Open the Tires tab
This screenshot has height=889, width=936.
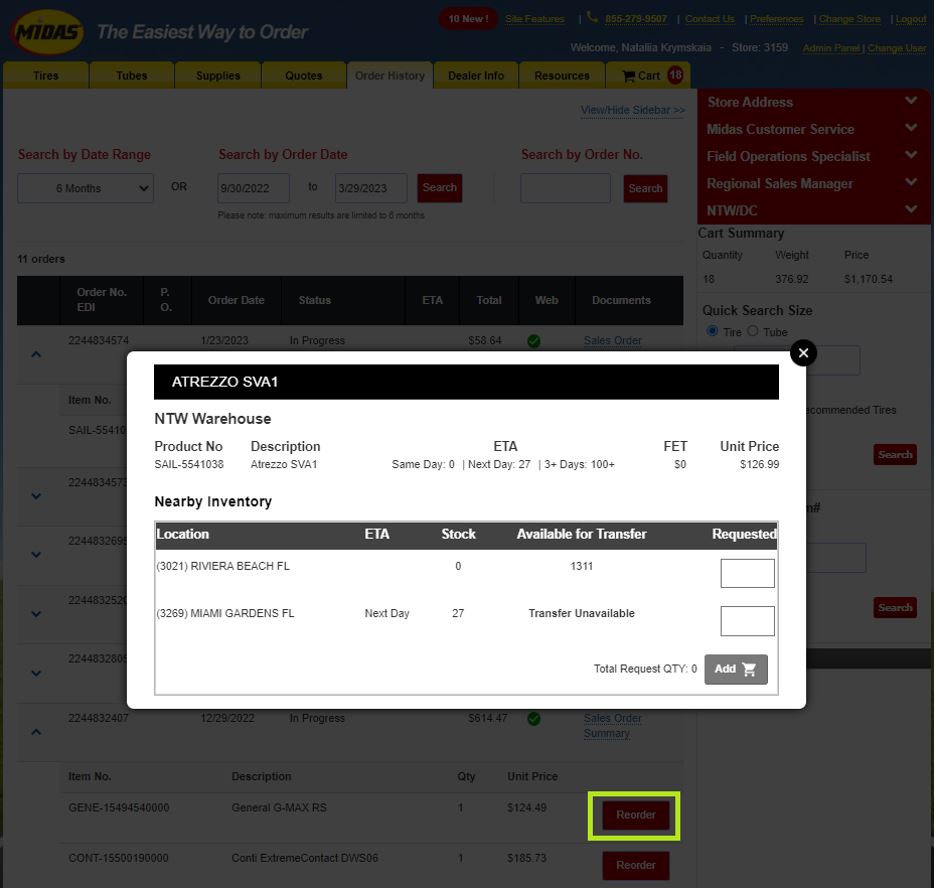click(x=46, y=75)
